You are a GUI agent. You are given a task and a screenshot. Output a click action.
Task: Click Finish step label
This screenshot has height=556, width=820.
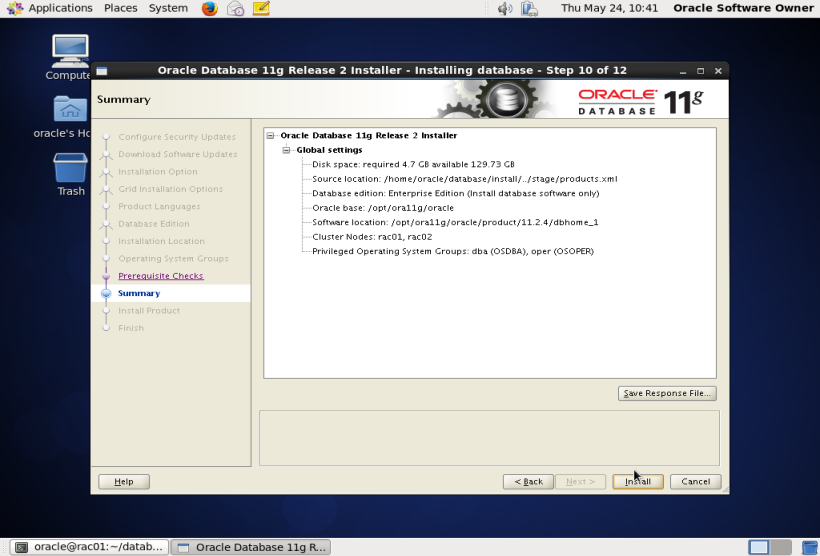pos(131,328)
